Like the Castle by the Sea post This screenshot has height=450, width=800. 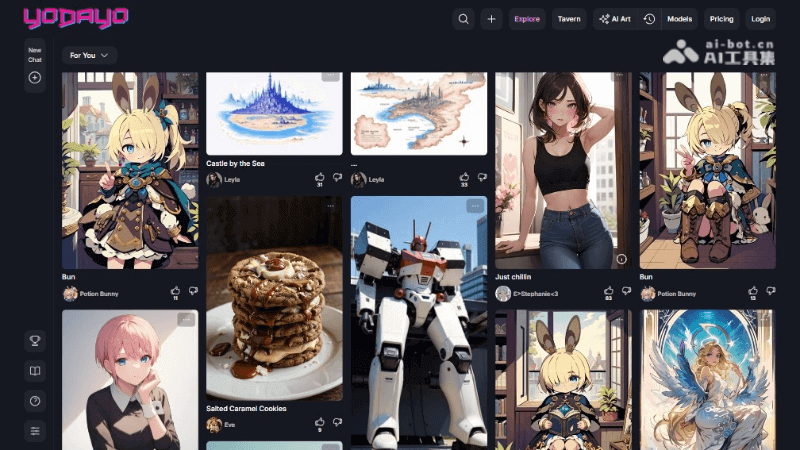click(320, 177)
